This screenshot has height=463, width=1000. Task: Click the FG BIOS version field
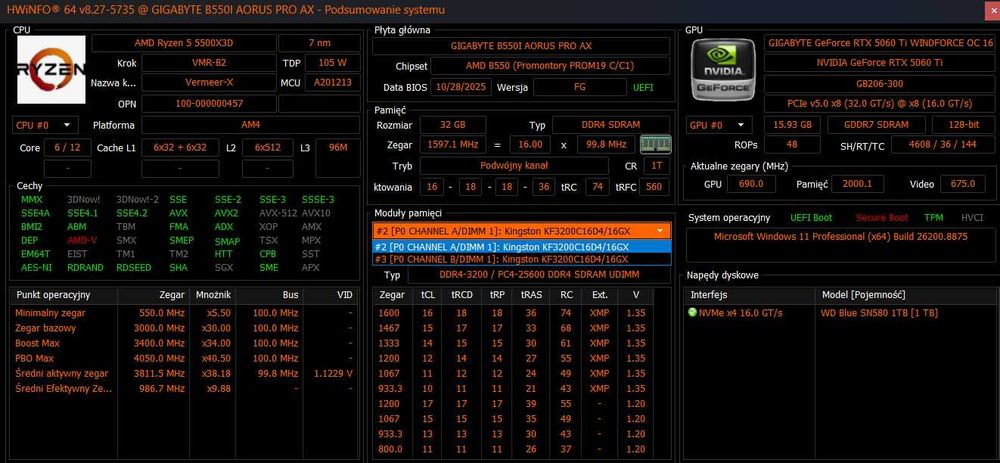(580, 87)
